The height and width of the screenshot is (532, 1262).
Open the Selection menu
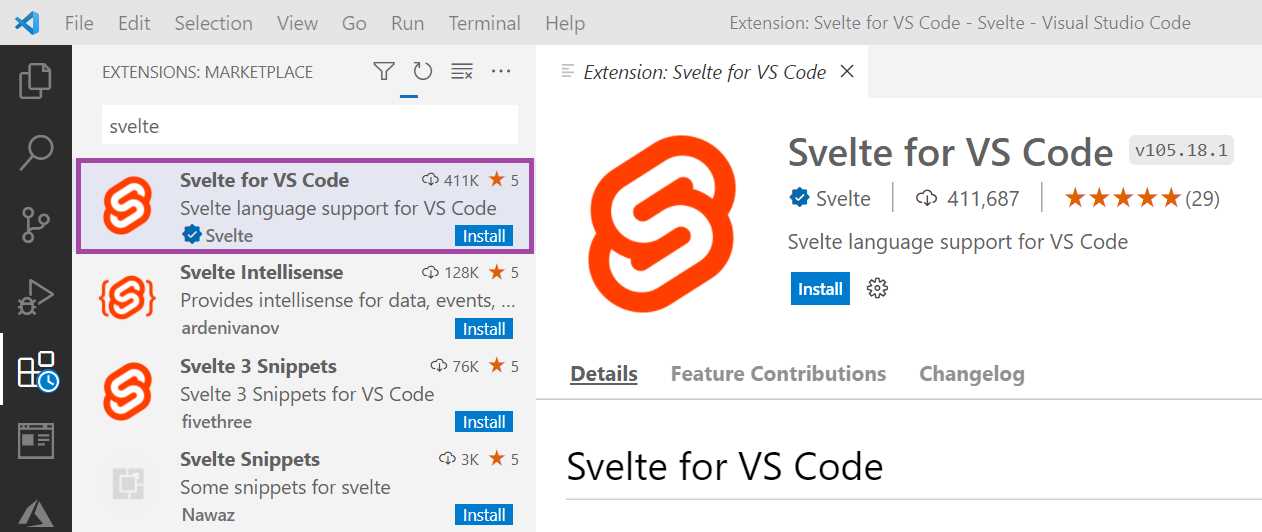(x=213, y=23)
